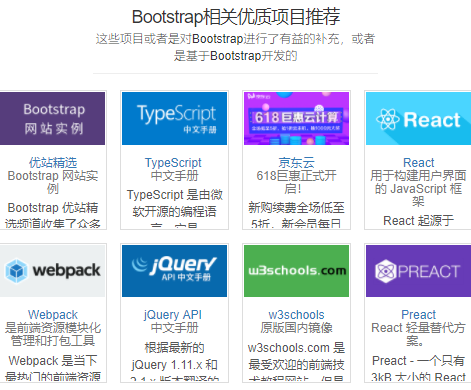Click the text 用于构建用户界面的 JavaScript 框架
The height and width of the screenshot is (390, 471).
(418, 188)
